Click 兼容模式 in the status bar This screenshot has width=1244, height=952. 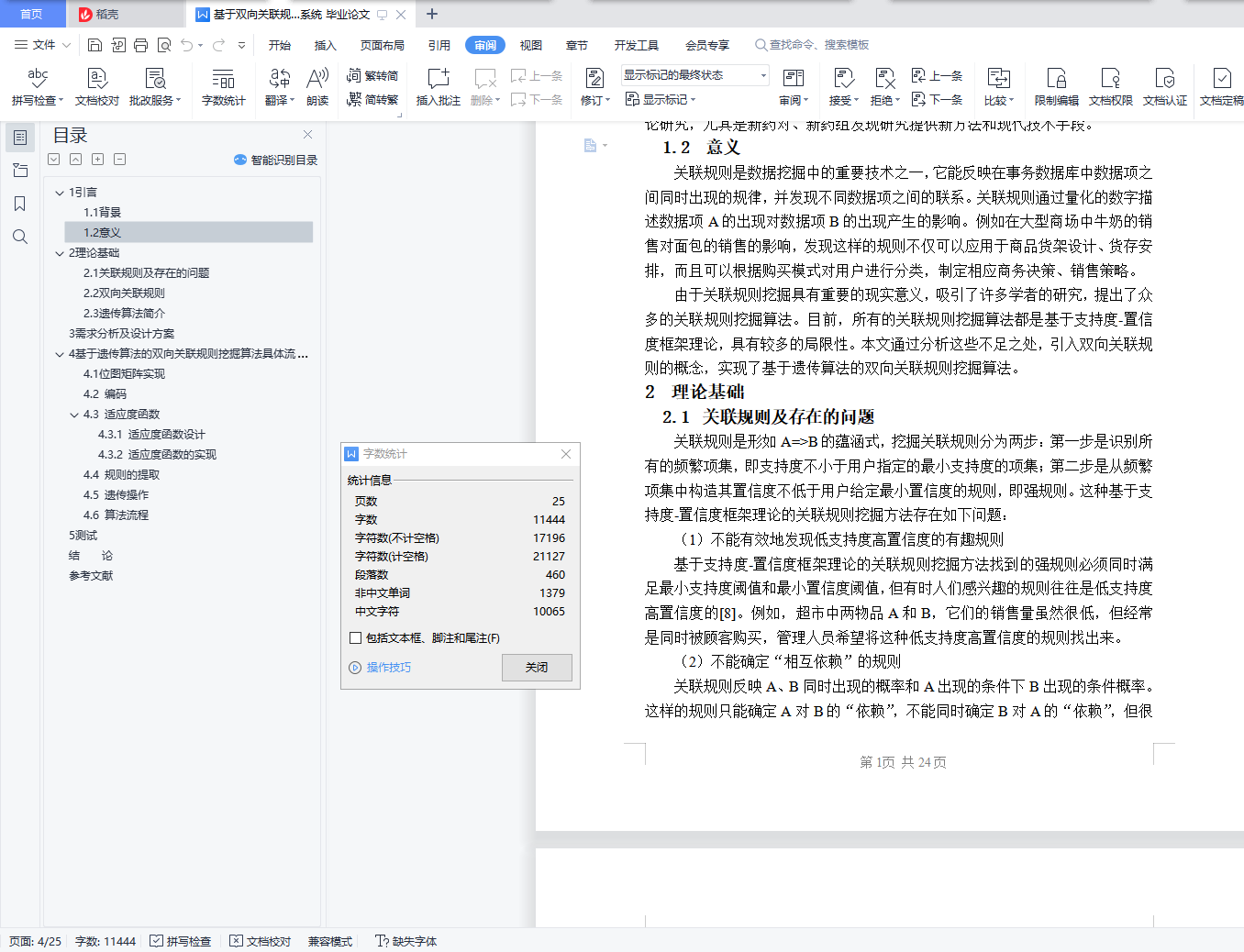(x=330, y=941)
